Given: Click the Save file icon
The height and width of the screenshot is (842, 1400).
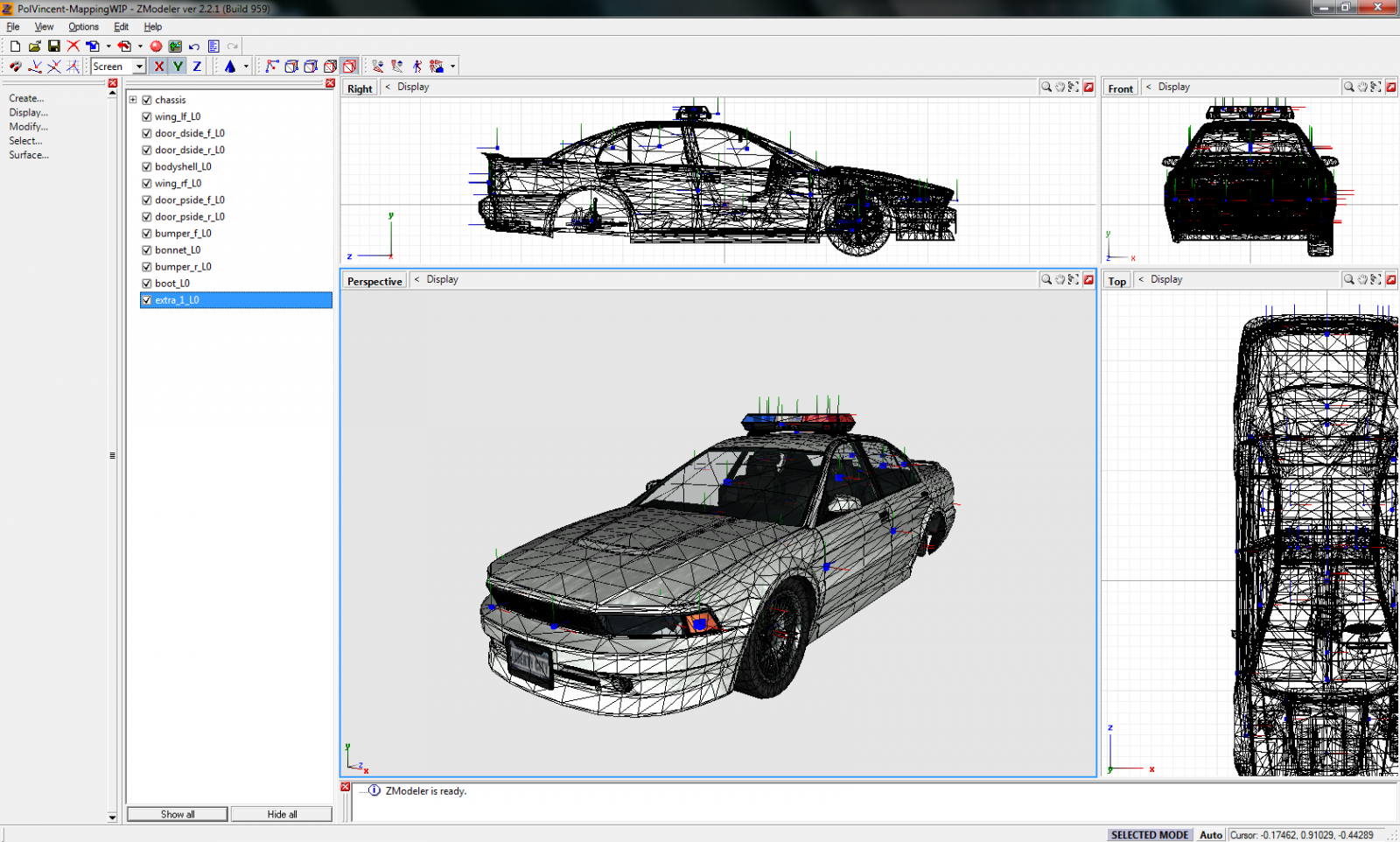Looking at the screenshot, I should (53, 46).
